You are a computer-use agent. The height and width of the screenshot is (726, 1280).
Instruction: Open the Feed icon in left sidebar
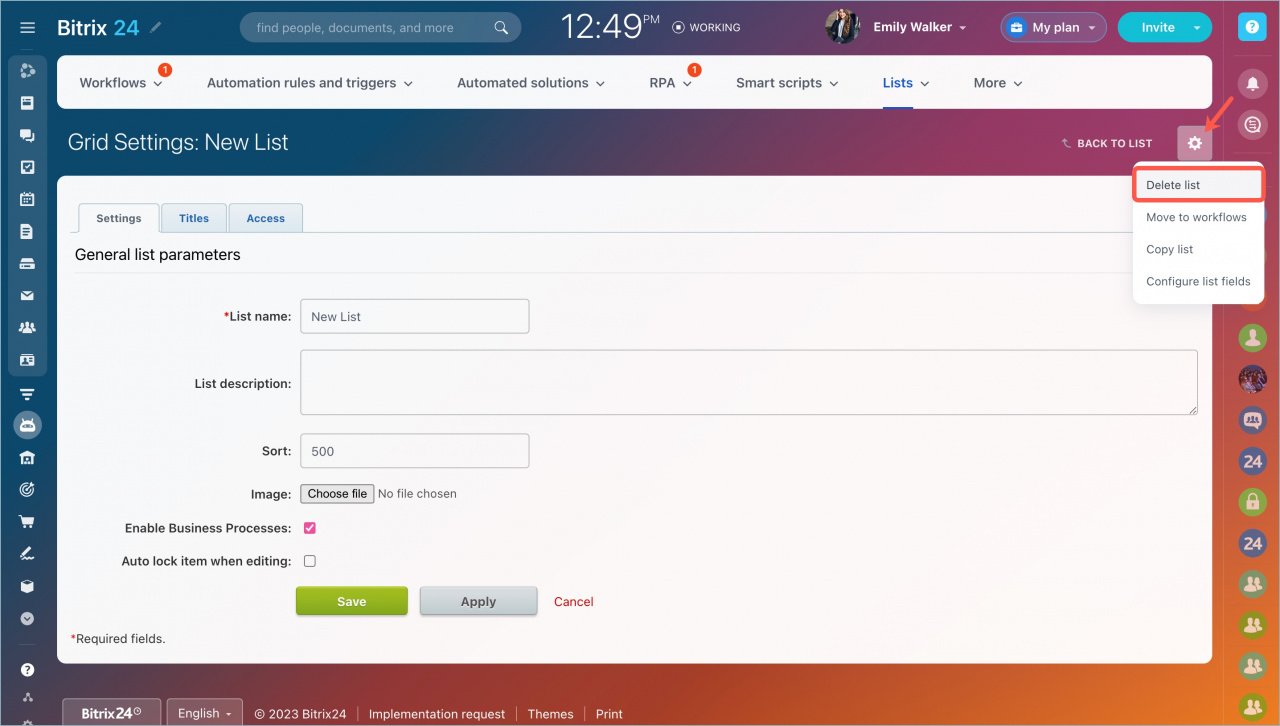click(x=28, y=102)
